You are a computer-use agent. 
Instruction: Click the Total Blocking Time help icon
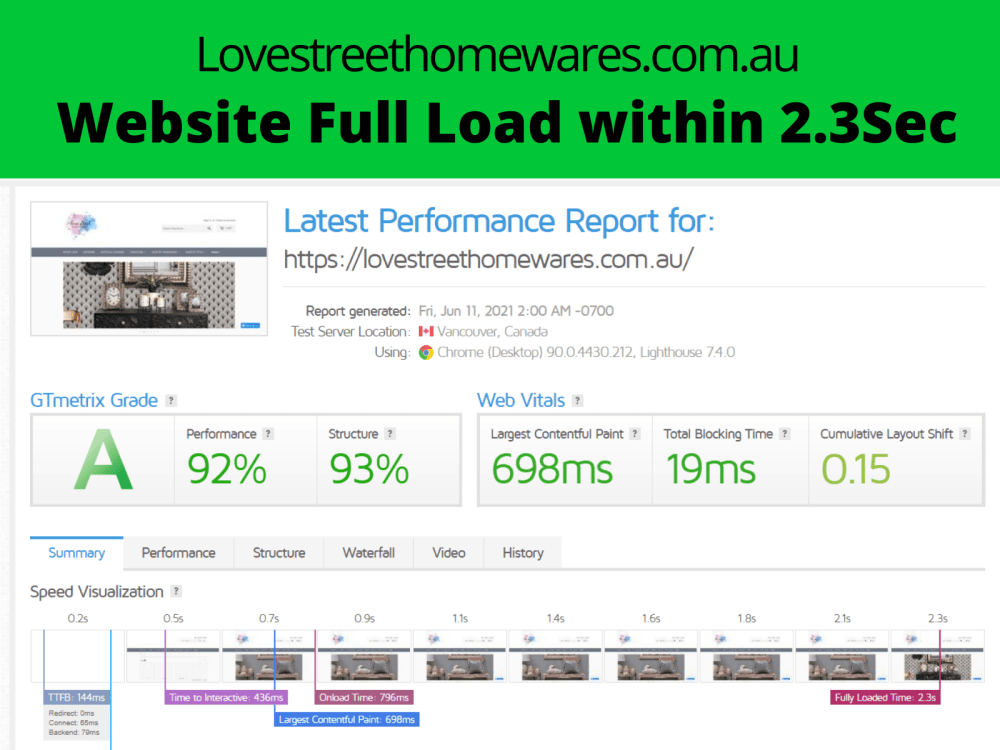tap(785, 434)
